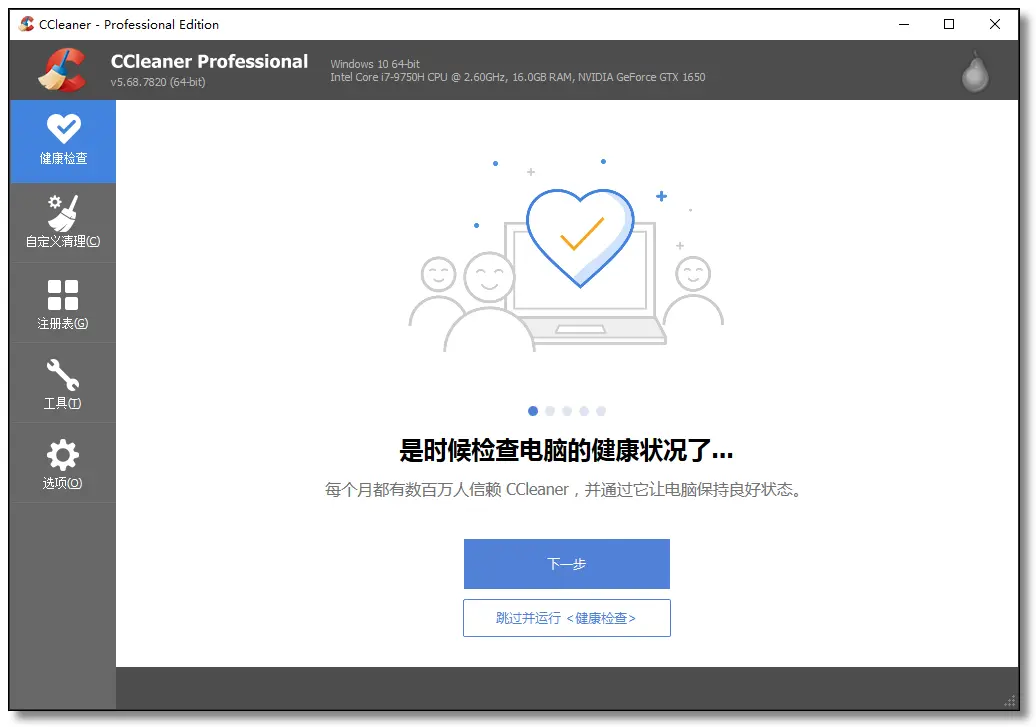The image size is (1036, 727).
Task: Click 跳过并运行 <健康检查> skip button
Action: point(567,618)
